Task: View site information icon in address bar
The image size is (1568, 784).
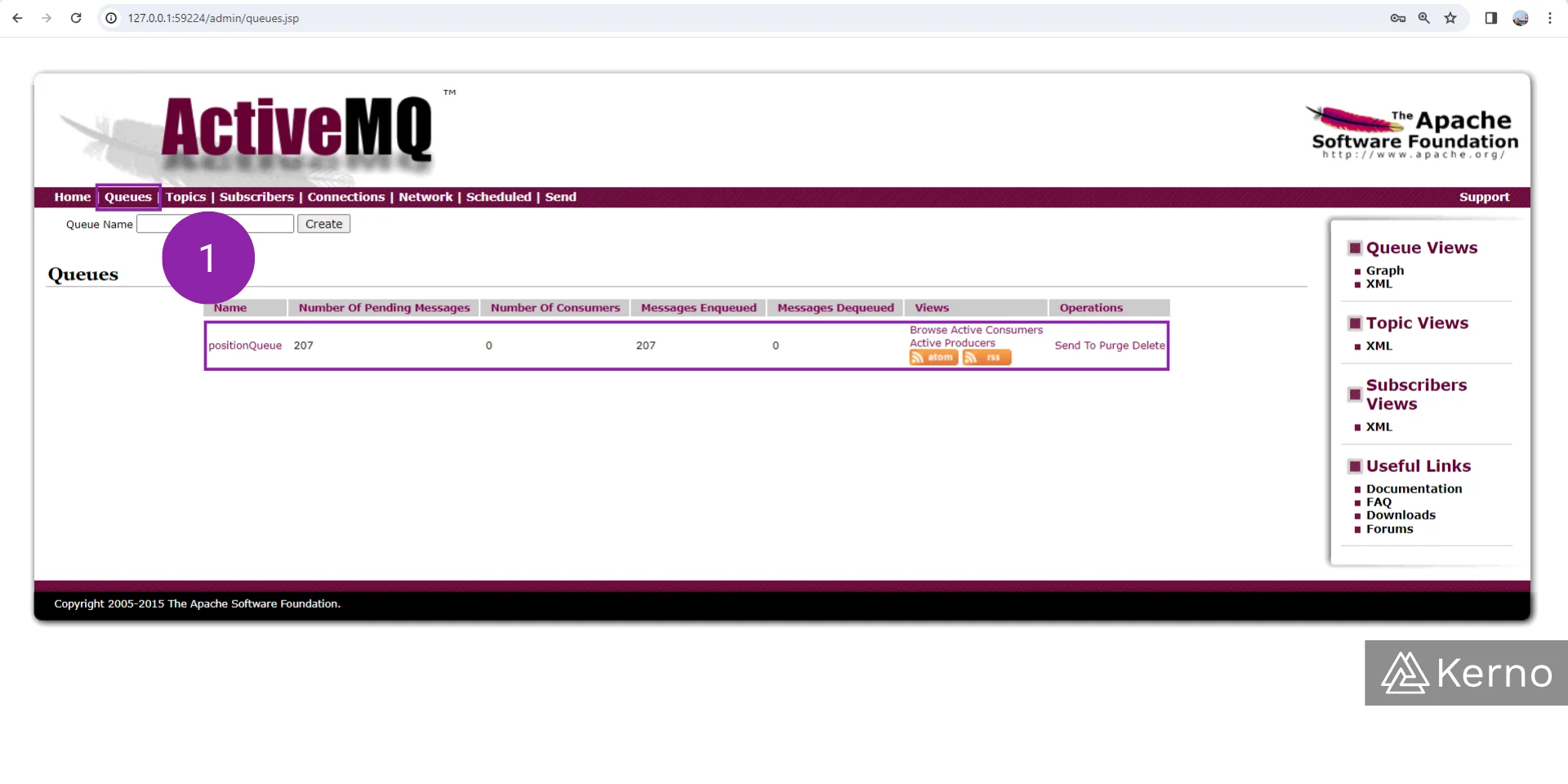Action: 111,18
